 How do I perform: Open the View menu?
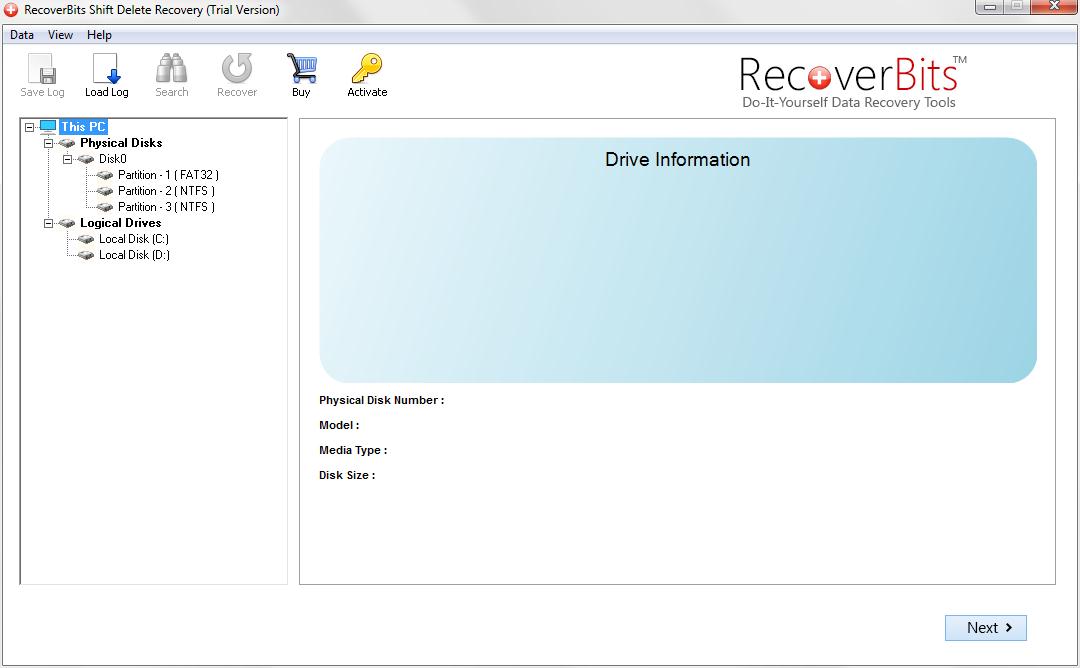60,34
